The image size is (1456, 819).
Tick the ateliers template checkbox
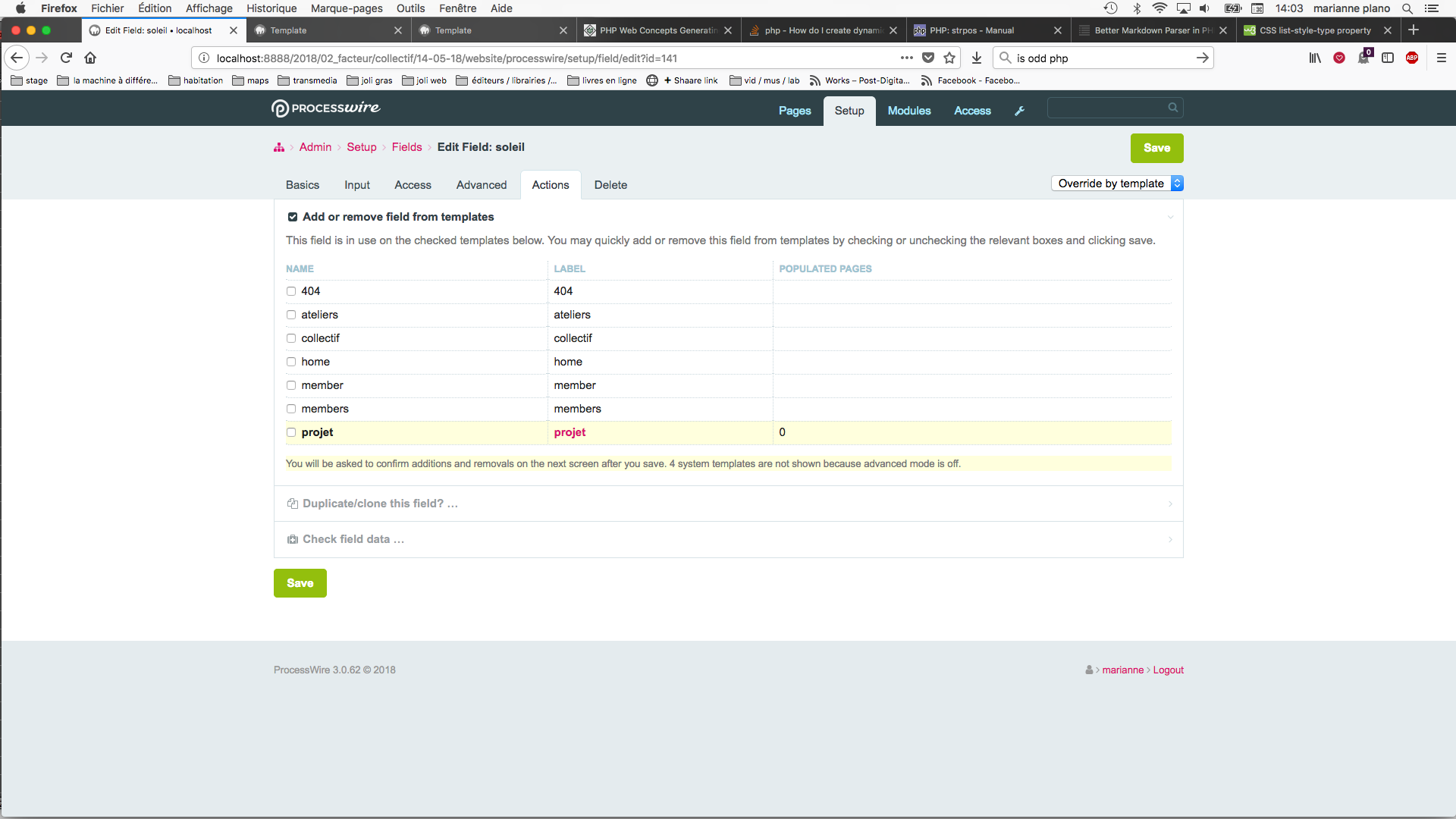coord(291,315)
